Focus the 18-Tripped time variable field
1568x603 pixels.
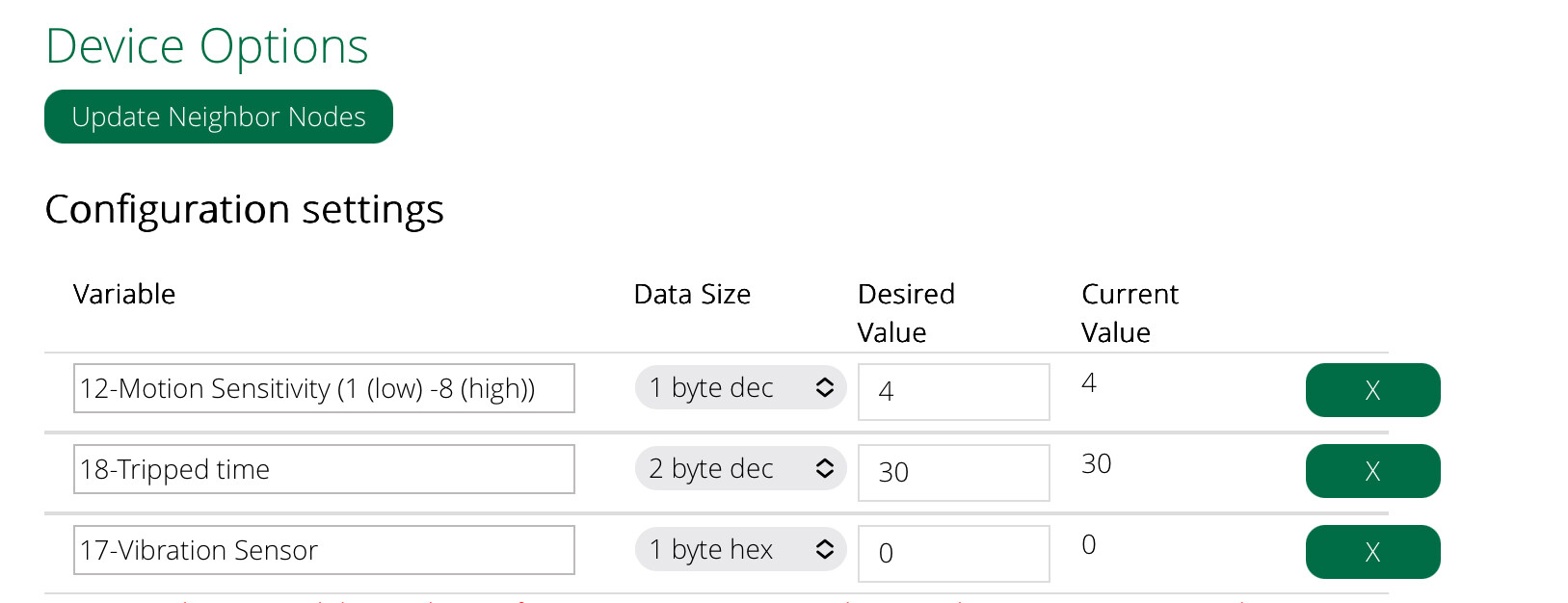coord(324,469)
